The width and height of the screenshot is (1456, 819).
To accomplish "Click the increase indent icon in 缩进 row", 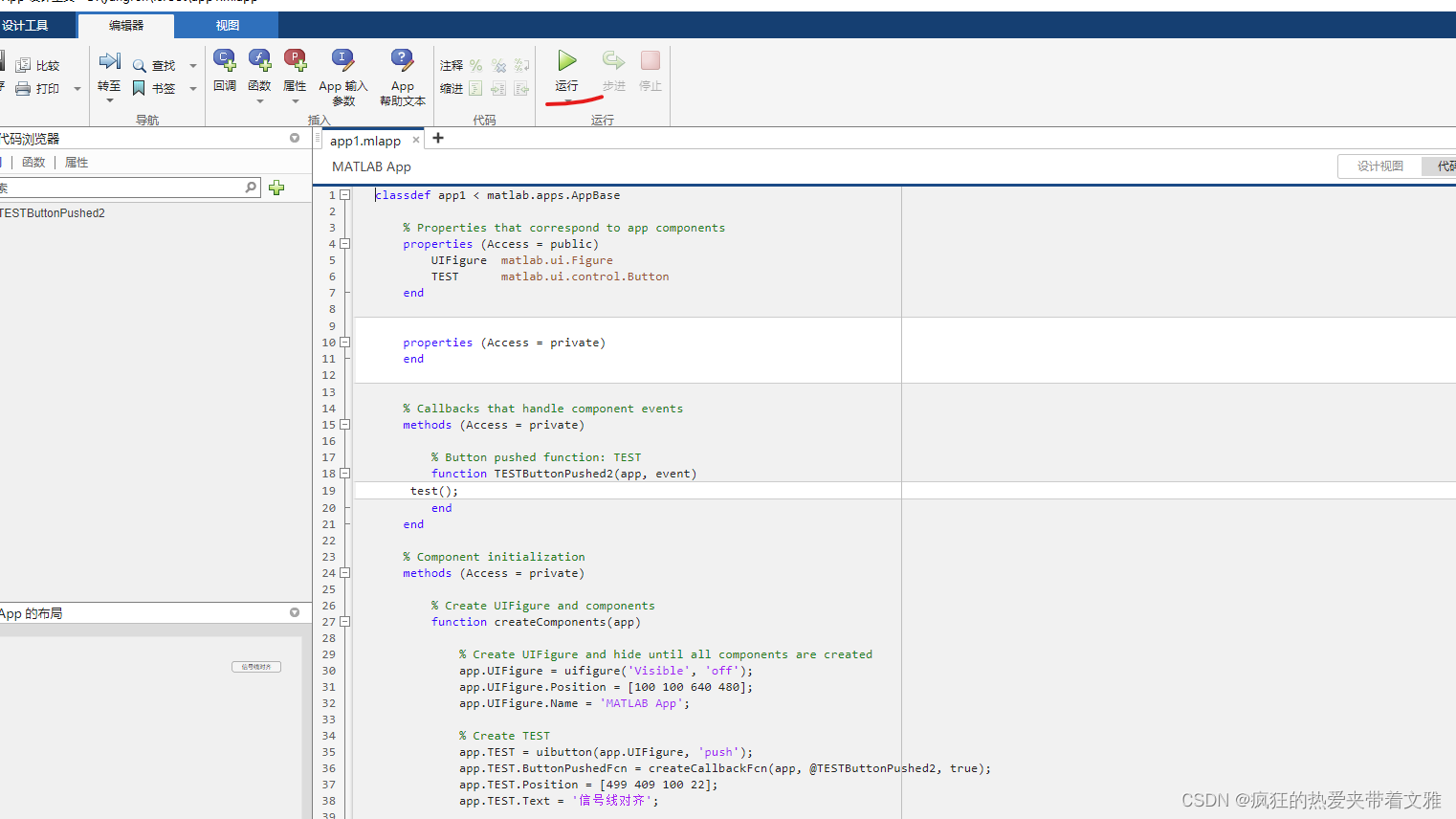I will 498,88.
